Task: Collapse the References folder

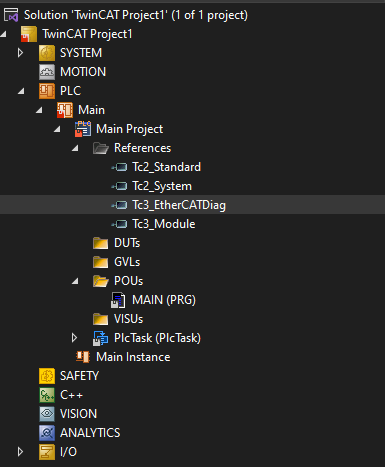Action: pyautogui.click(x=75, y=148)
